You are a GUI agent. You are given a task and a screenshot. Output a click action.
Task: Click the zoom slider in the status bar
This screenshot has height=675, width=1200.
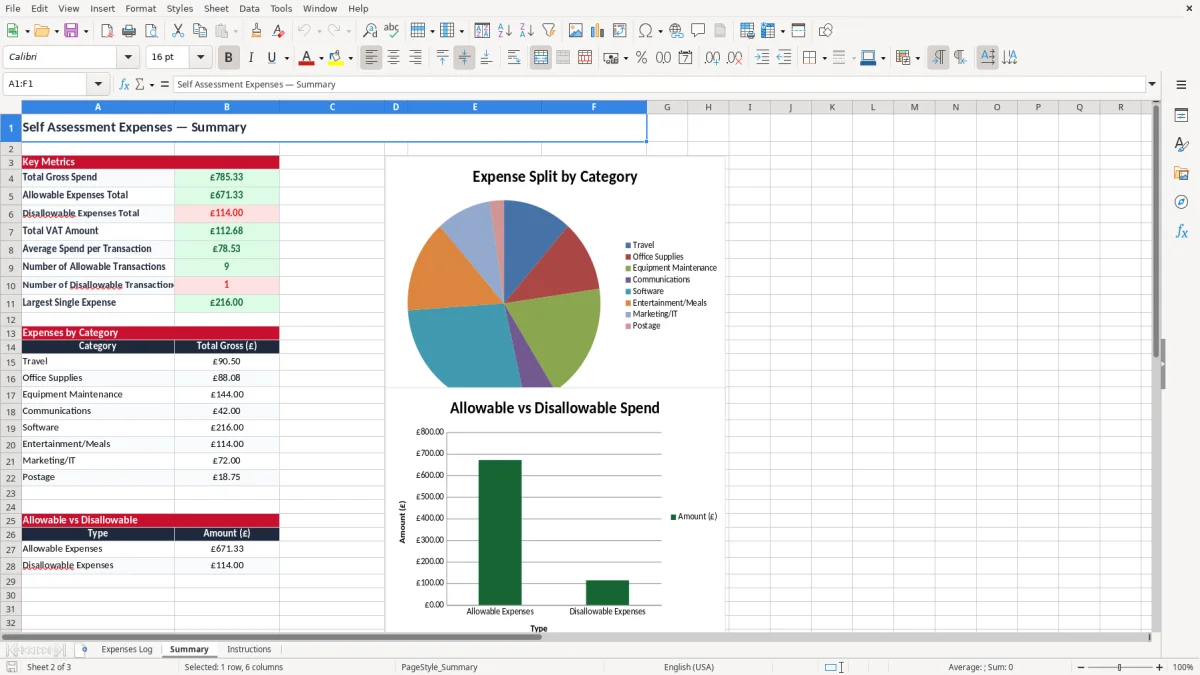(x=1119, y=667)
